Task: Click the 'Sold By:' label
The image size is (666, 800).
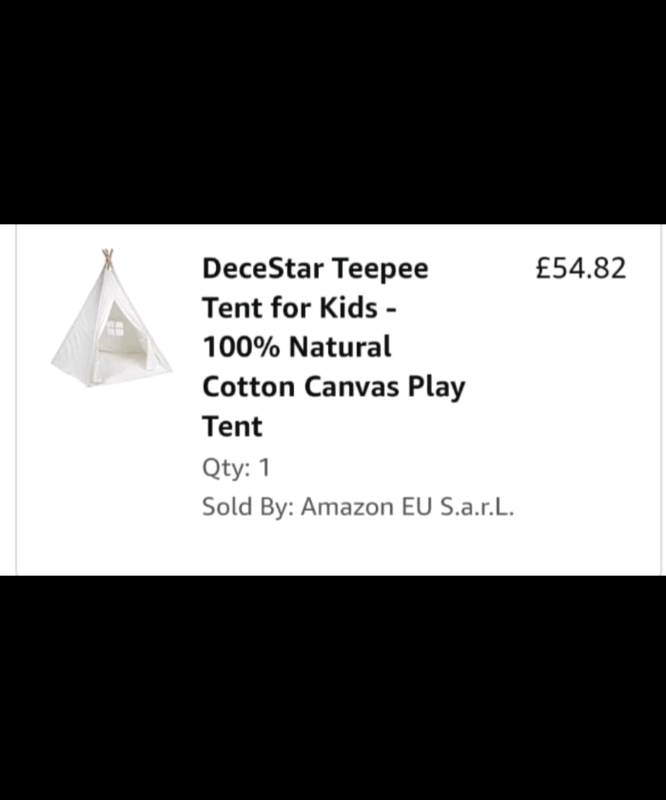Action: [x=248, y=507]
